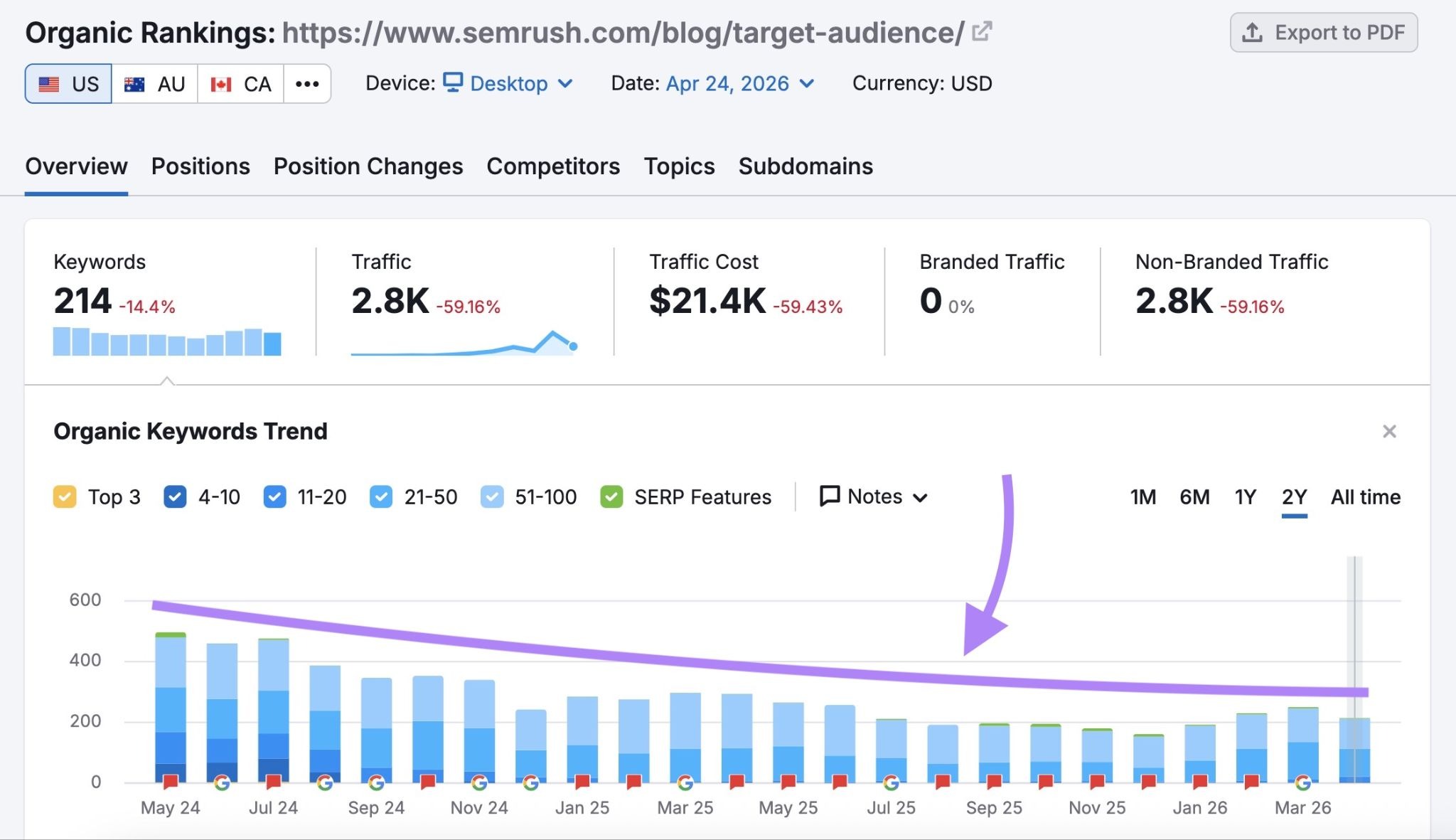
Task: Open the external link icon beside the URL
Action: [982, 31]
